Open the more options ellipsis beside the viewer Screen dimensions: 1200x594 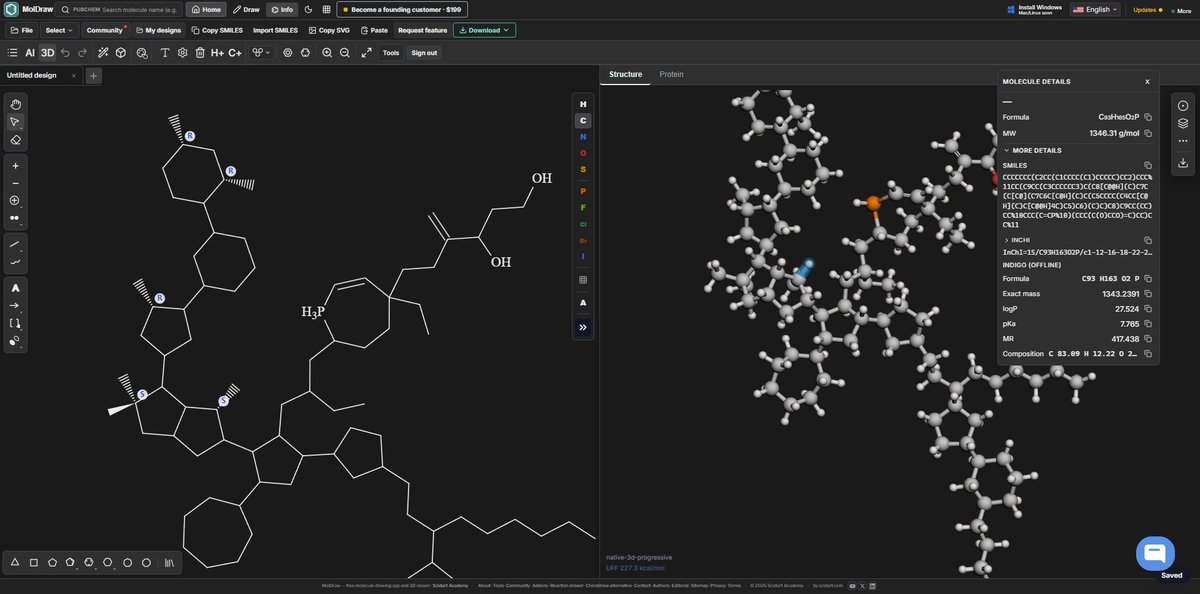(x=1183, y=141)
